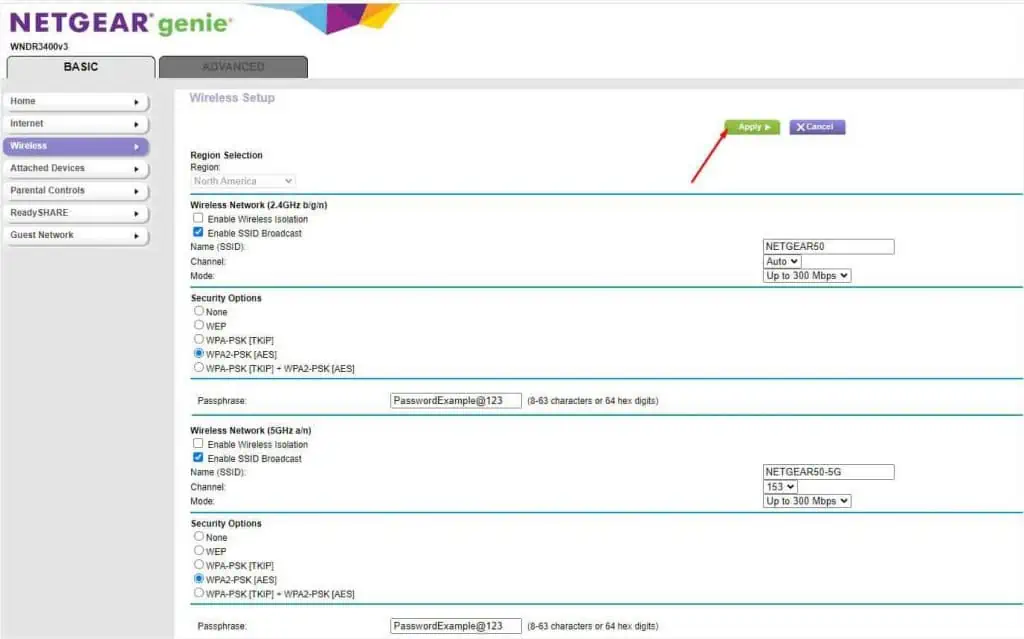Click the NETGEAR50-5G SSID name field
Image resolution: width=1024 pixels, height=639 pixels.
point(828,472)
